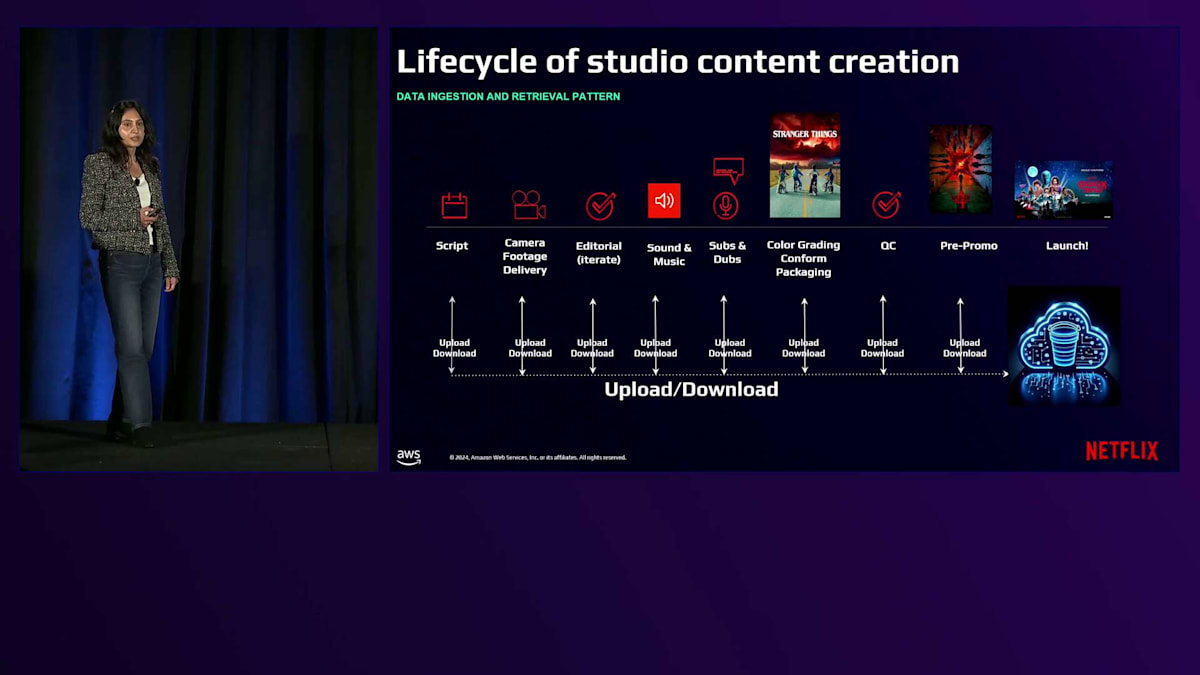The height and width of the screenshot is (675, 1200).
Task: Click the glowing cloud storage bucket image
Action: tap(1064, 345)
